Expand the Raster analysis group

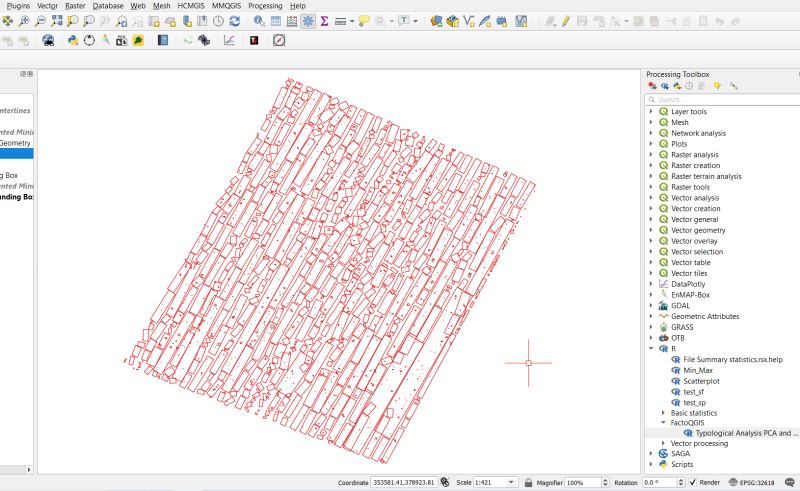651,155
